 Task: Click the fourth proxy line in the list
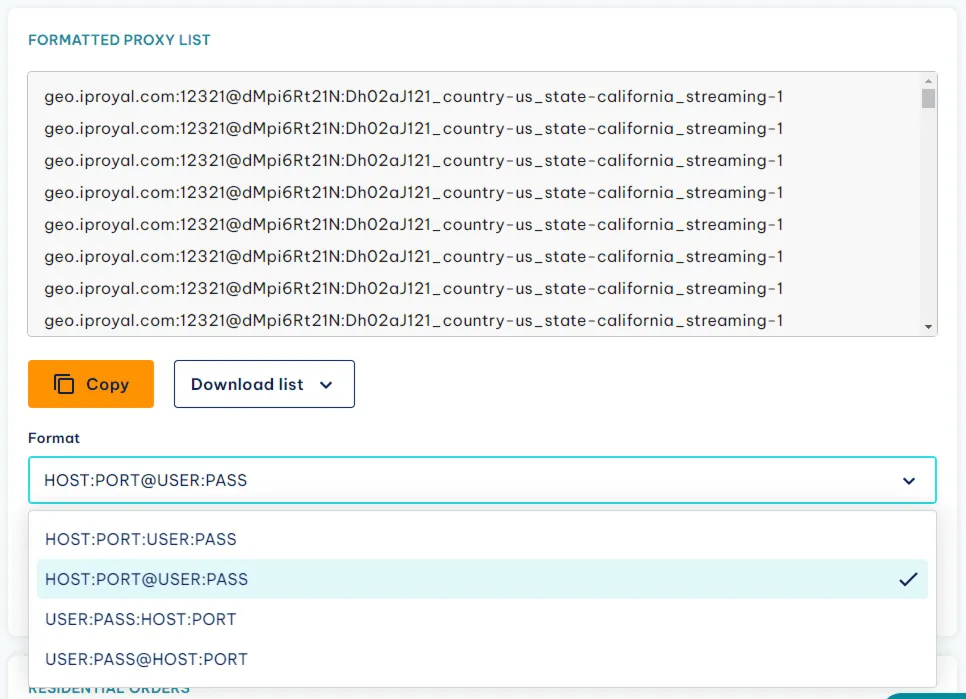413,193
